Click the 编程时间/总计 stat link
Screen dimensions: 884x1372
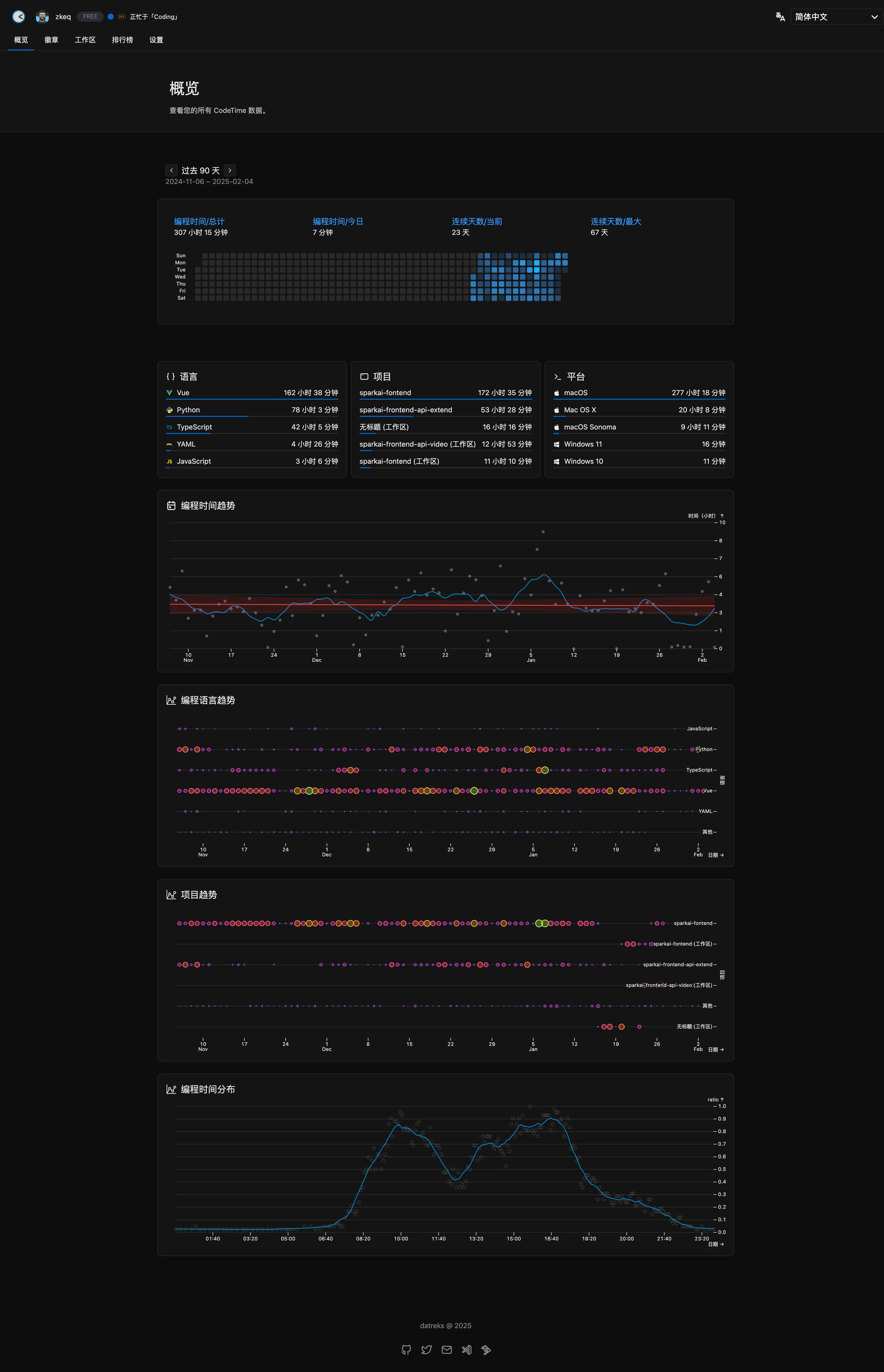tap(199, 222)
